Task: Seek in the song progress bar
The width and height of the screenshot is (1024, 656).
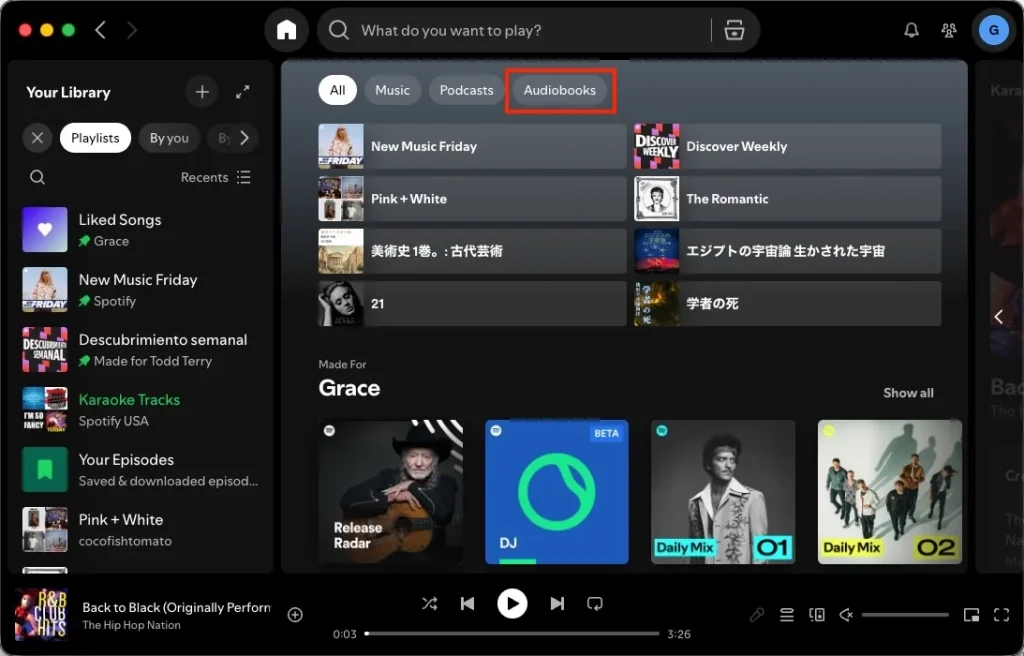Action: (x=512, y=633)
